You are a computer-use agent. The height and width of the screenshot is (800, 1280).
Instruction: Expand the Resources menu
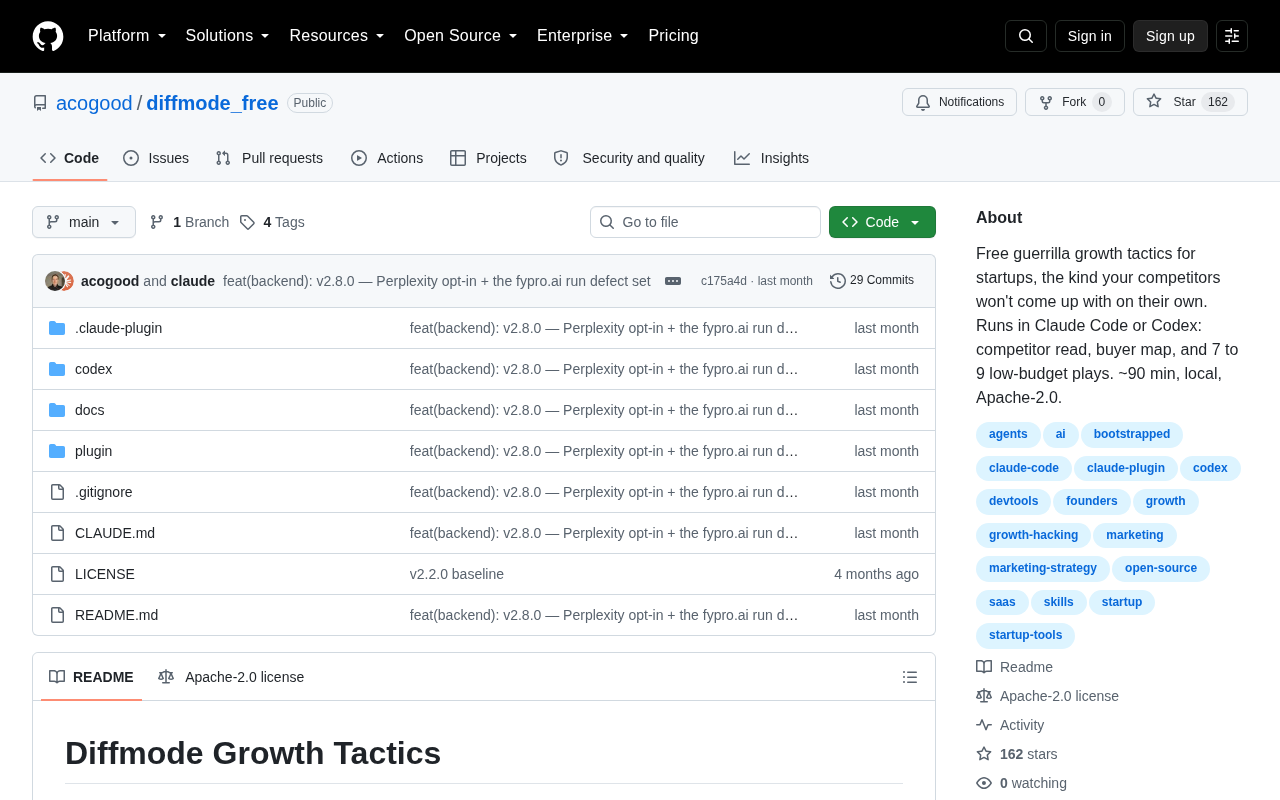[337, 36]
